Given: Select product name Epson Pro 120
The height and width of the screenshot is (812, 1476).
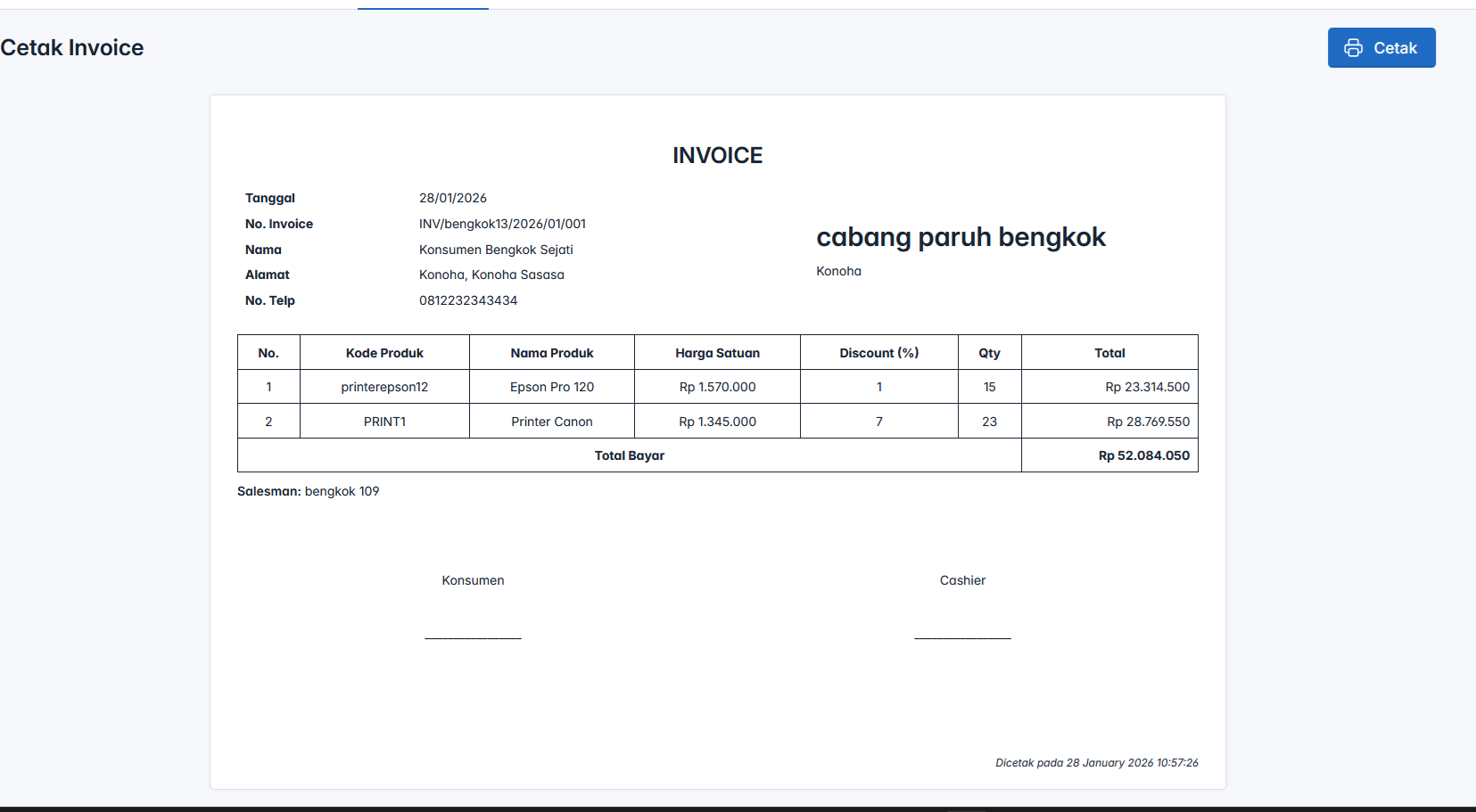Looking at the screenshot, I should (552, 387).
